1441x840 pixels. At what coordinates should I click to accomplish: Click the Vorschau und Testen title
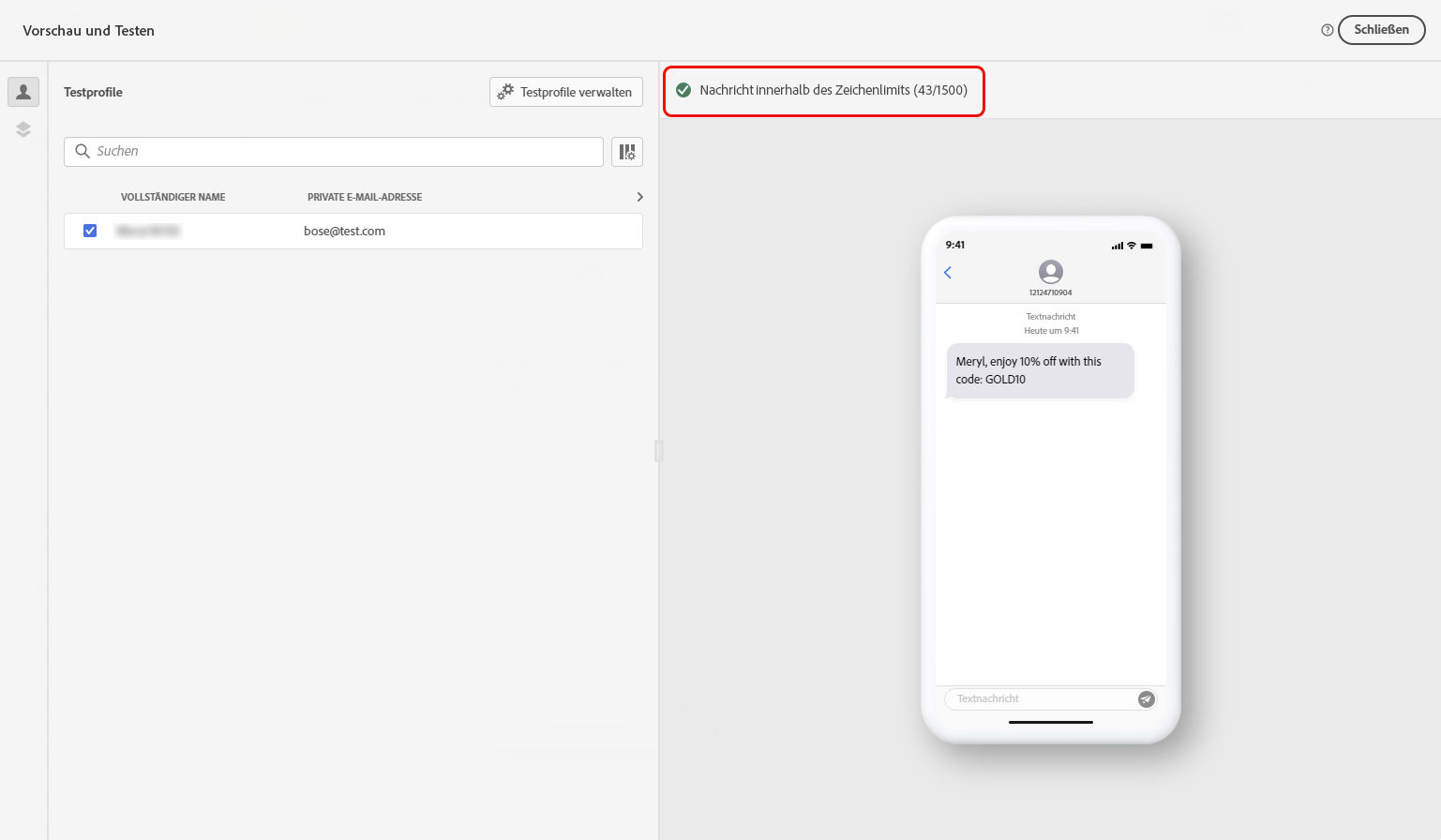89,31
